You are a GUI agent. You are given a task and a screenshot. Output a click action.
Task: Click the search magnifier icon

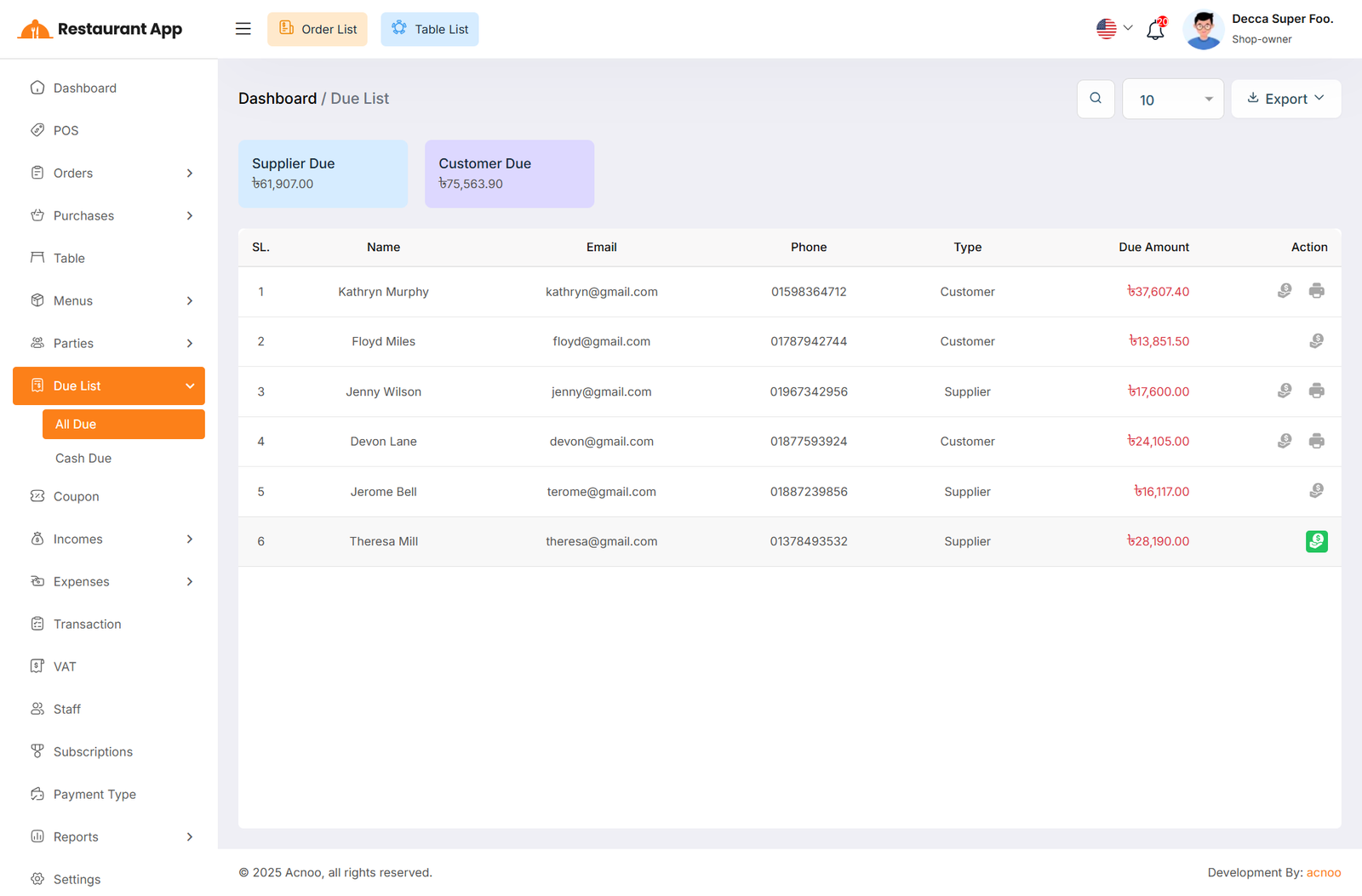[x=1096, y=99]
